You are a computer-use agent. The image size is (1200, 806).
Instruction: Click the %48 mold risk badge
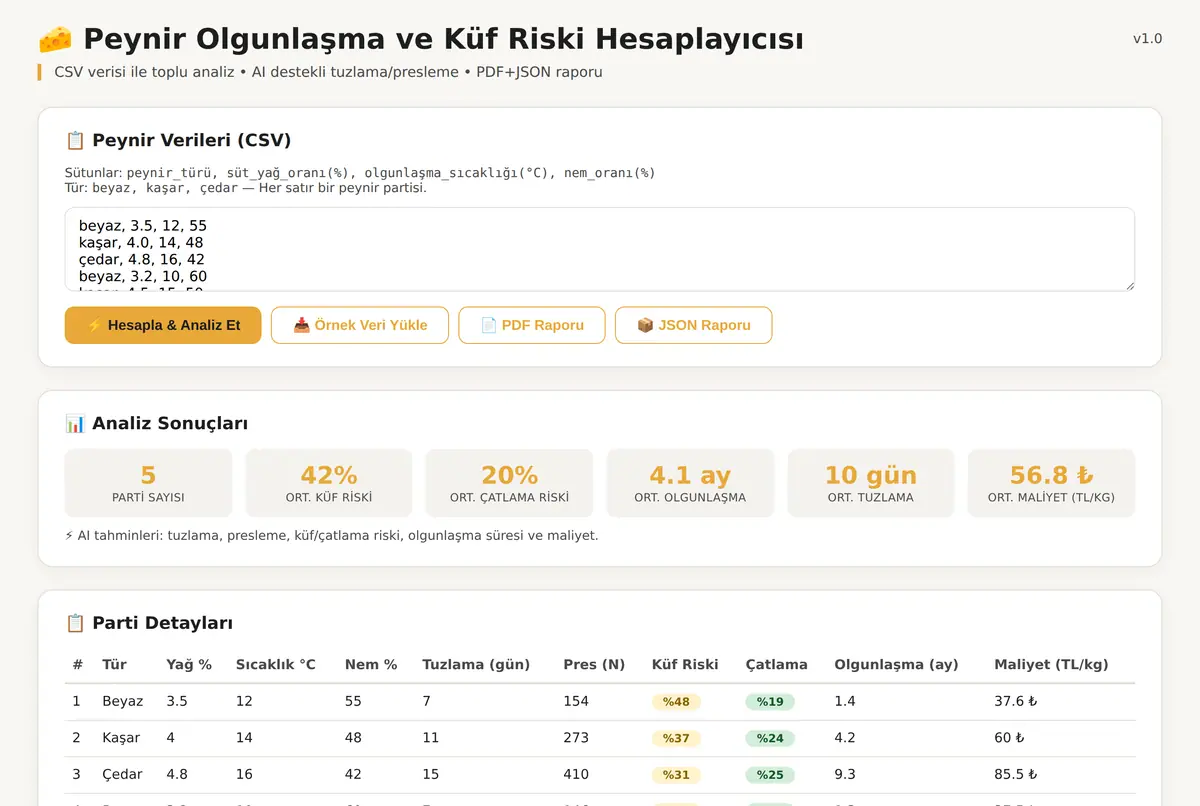676,702
